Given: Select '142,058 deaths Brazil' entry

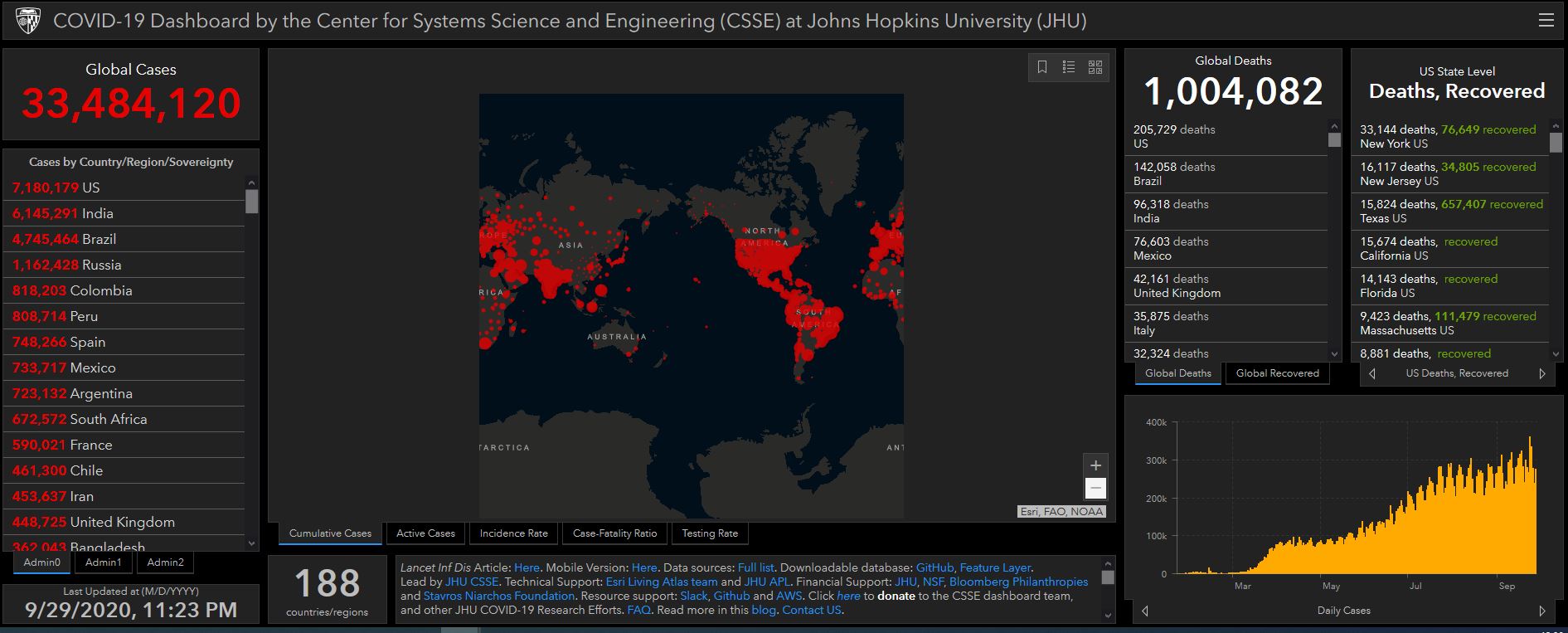Looking at the screenshot, I should pos(1228,174).
